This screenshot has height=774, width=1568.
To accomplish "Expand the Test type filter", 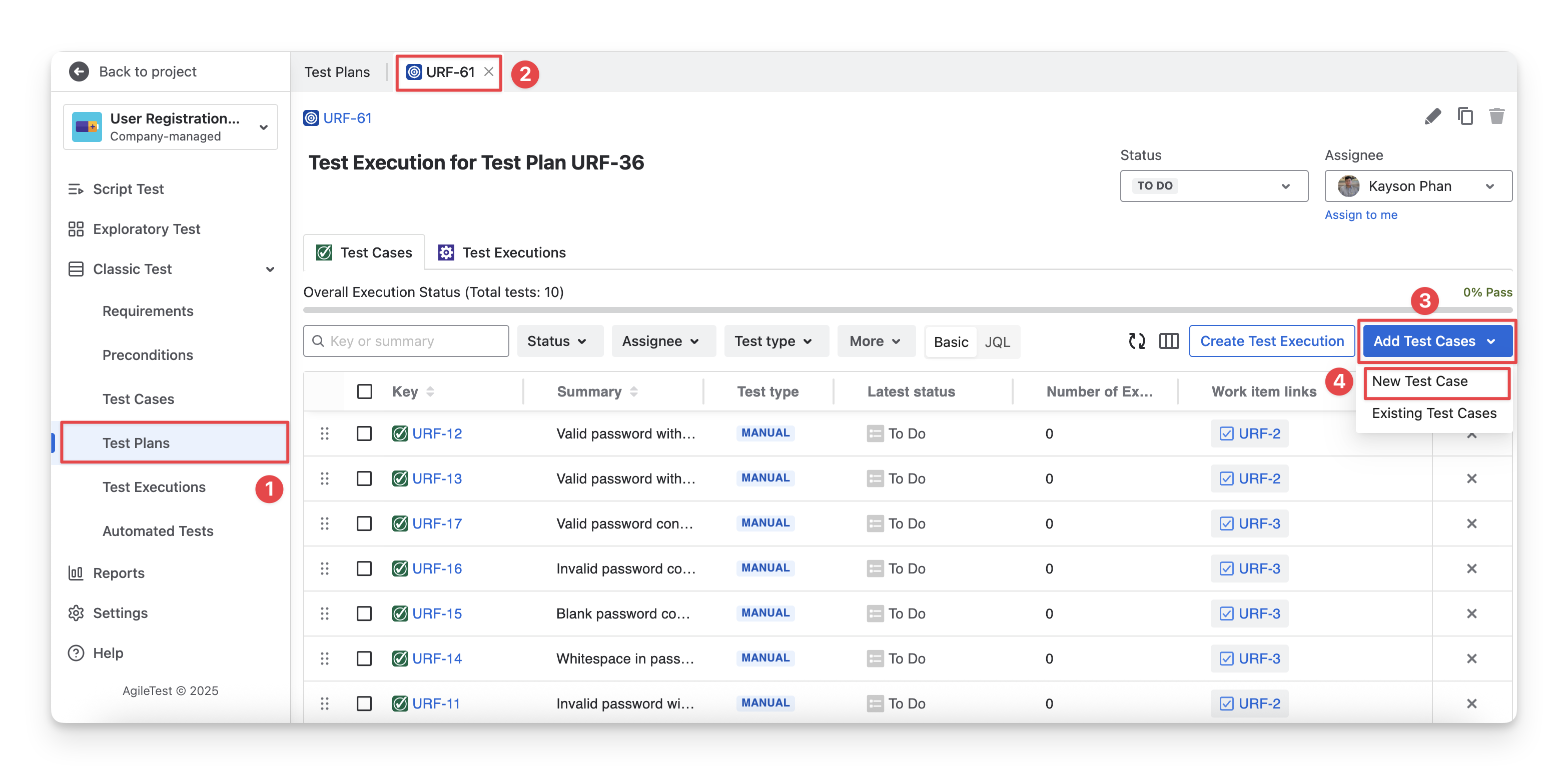I will [773, 341].
